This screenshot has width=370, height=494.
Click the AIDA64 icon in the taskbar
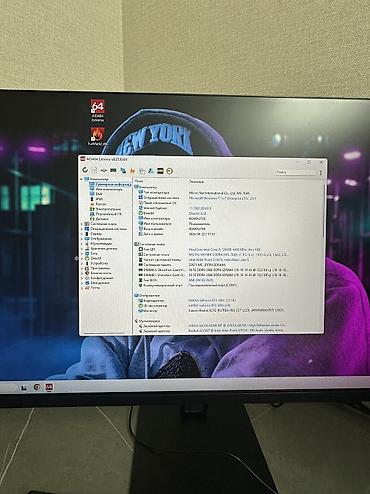coord(49,387)
